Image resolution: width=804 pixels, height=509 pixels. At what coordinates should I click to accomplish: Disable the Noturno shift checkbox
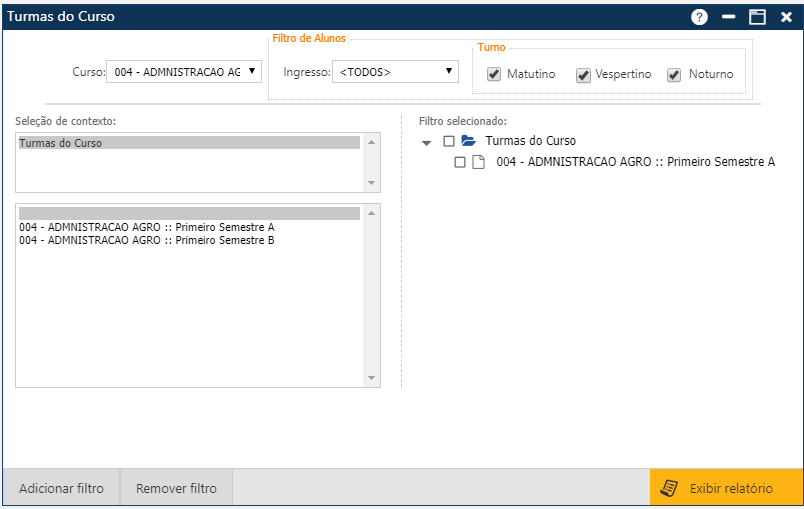click(x=674, y=75)
